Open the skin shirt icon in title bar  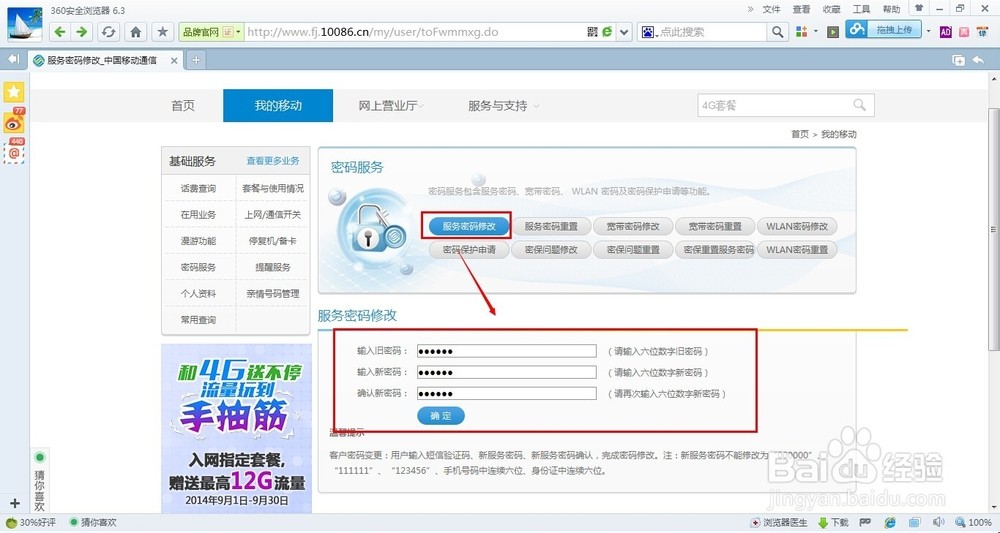(919, 8)
